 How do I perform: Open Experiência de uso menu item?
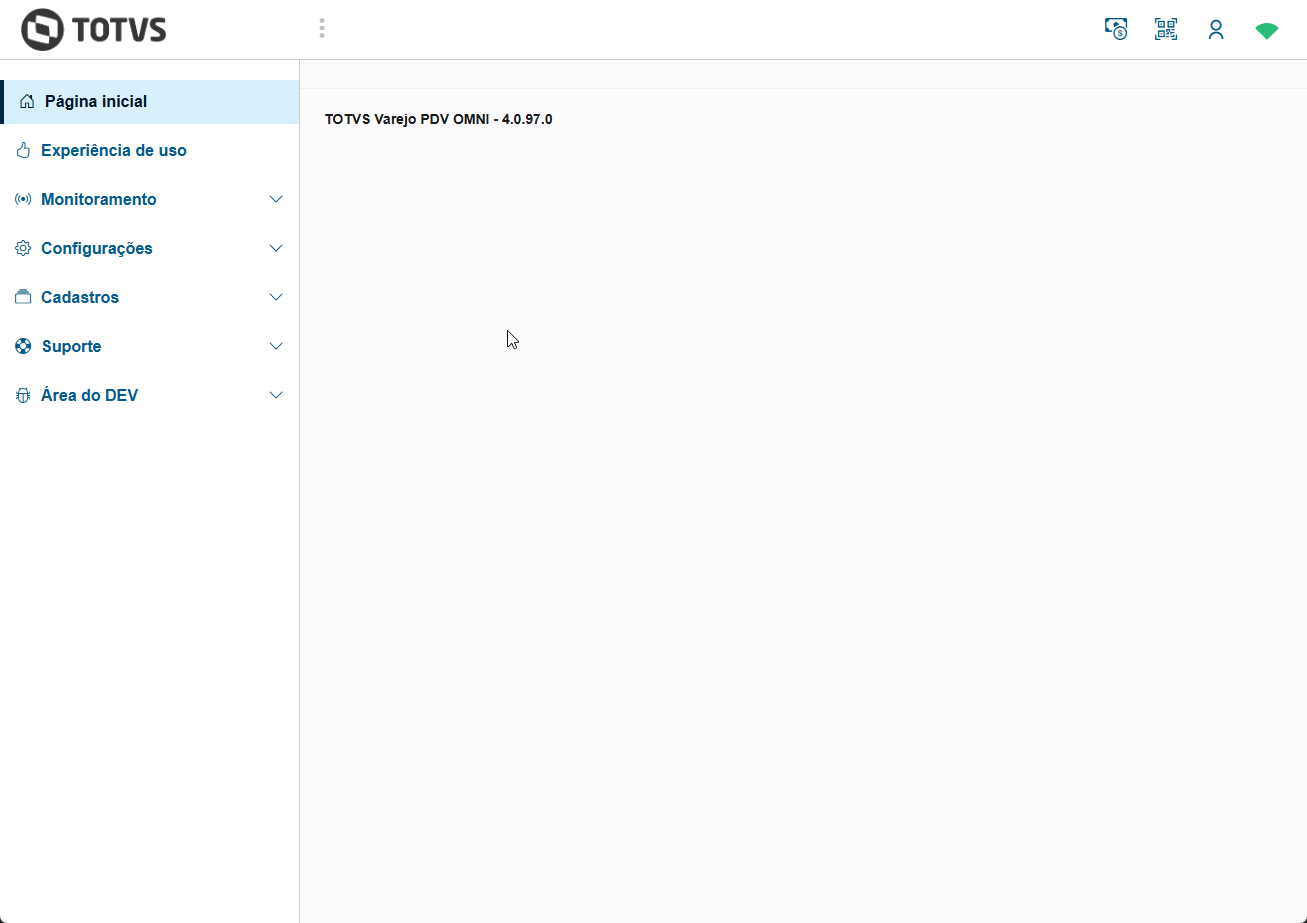150,150
